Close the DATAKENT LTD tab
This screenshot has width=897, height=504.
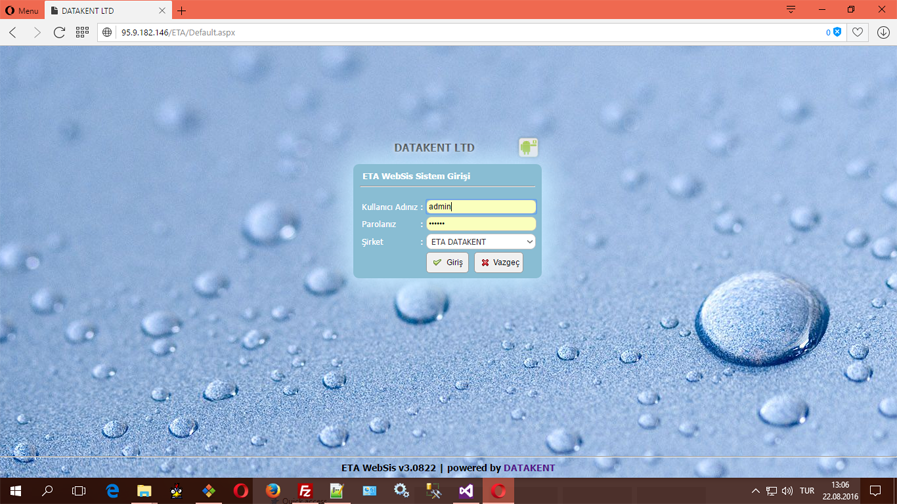pos(162,10)
